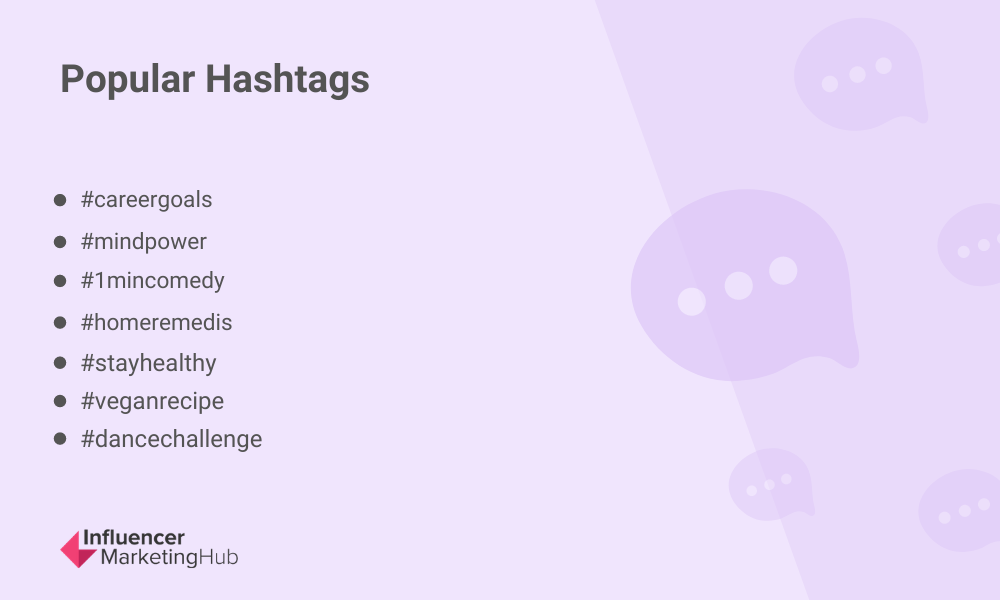This screenshot has height=600, width=1000.
Task: Click the bullet beside #careergoals
Action: (60, 200)
